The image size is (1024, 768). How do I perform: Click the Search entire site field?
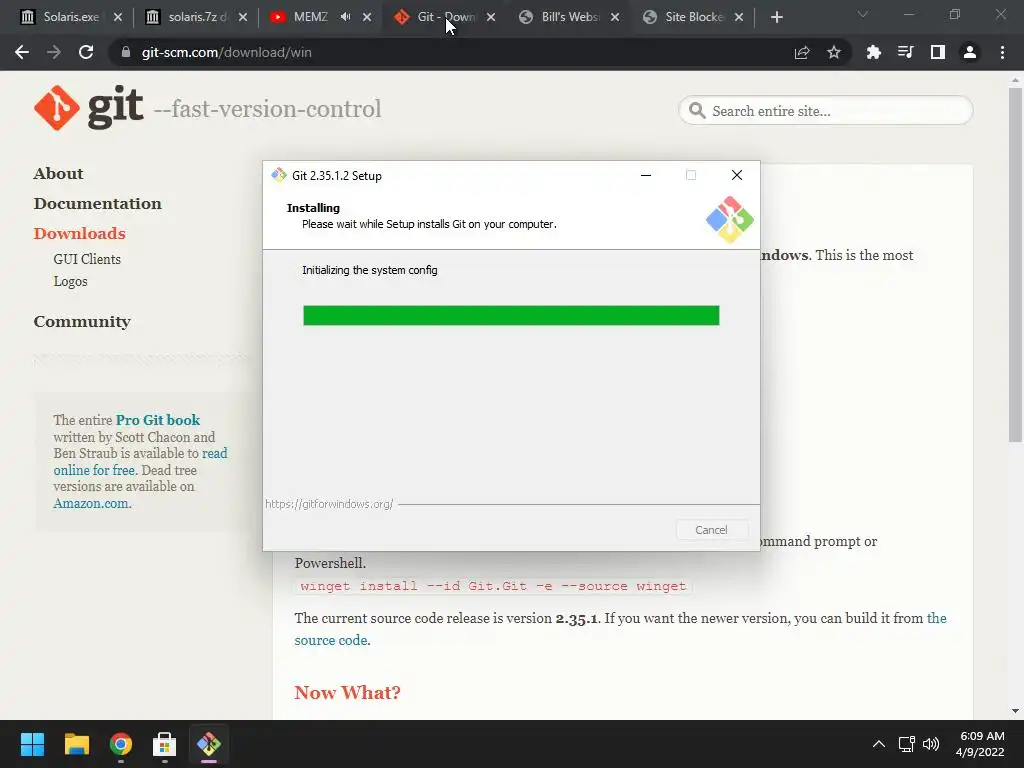point(826,110)
